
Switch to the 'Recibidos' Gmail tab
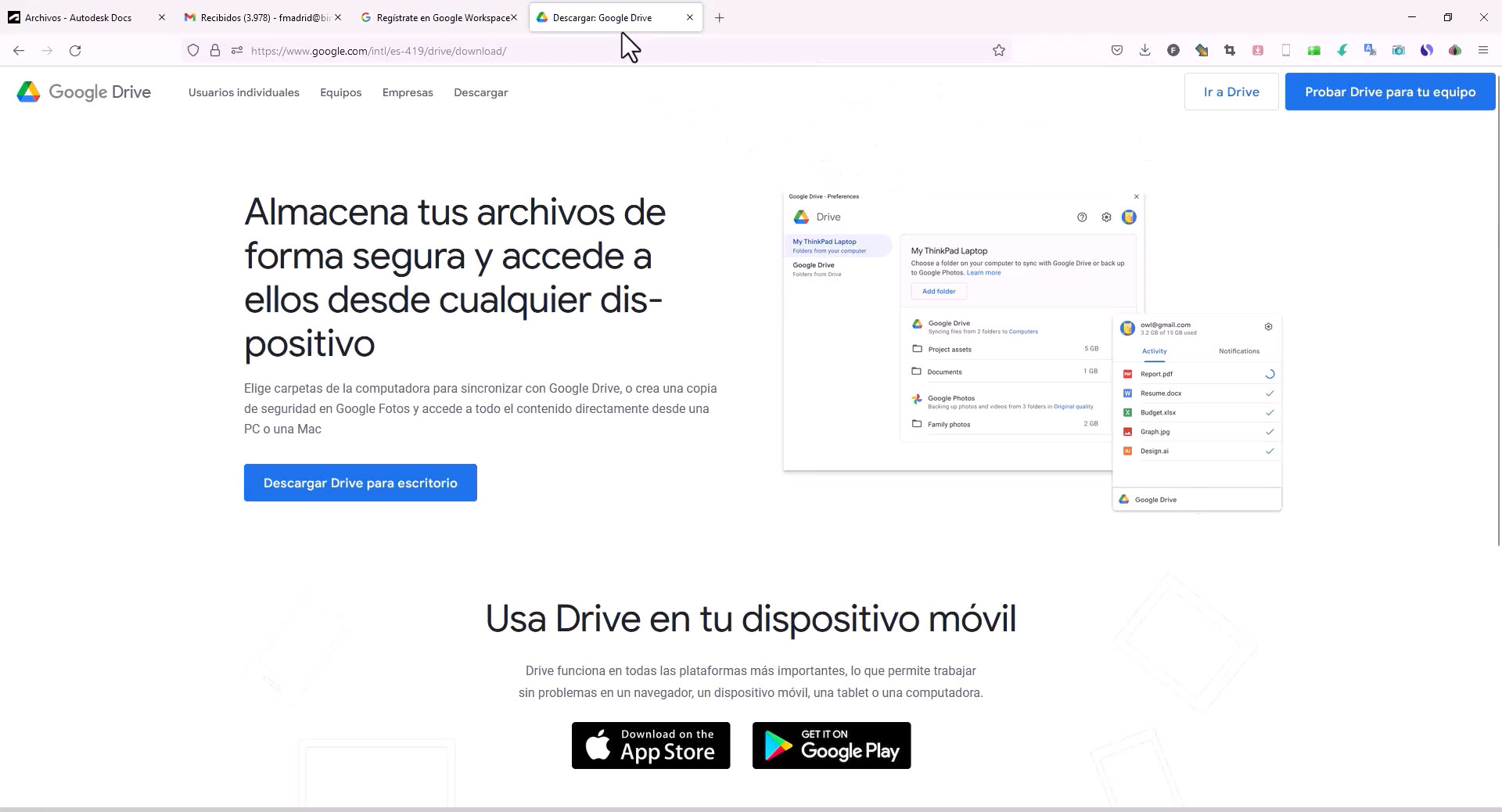(258, 17)
